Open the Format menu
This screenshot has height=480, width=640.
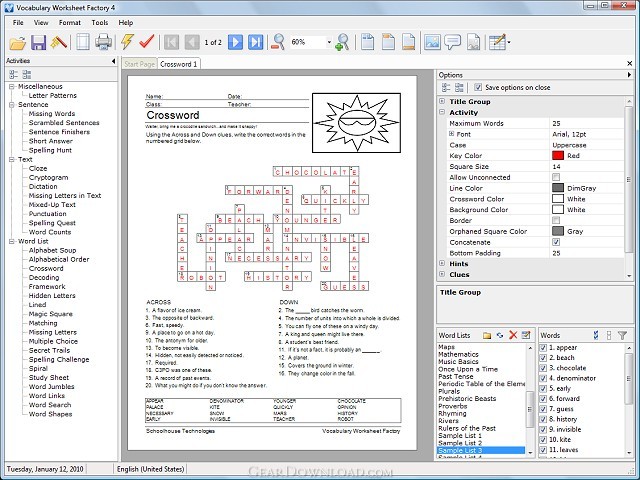click(x=69, y=23)
